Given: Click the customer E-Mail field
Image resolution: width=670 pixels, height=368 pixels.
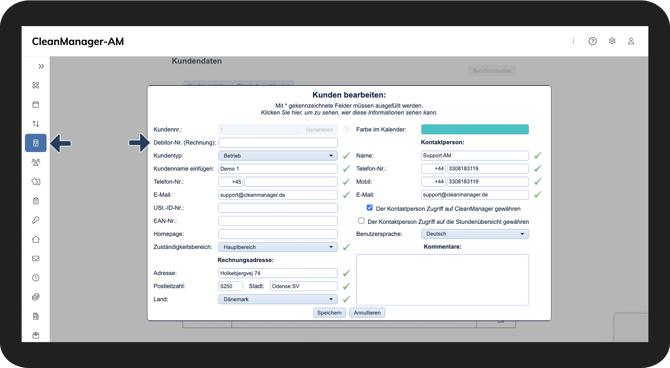Looking at the screenshot, I should [x=278, y=195].
